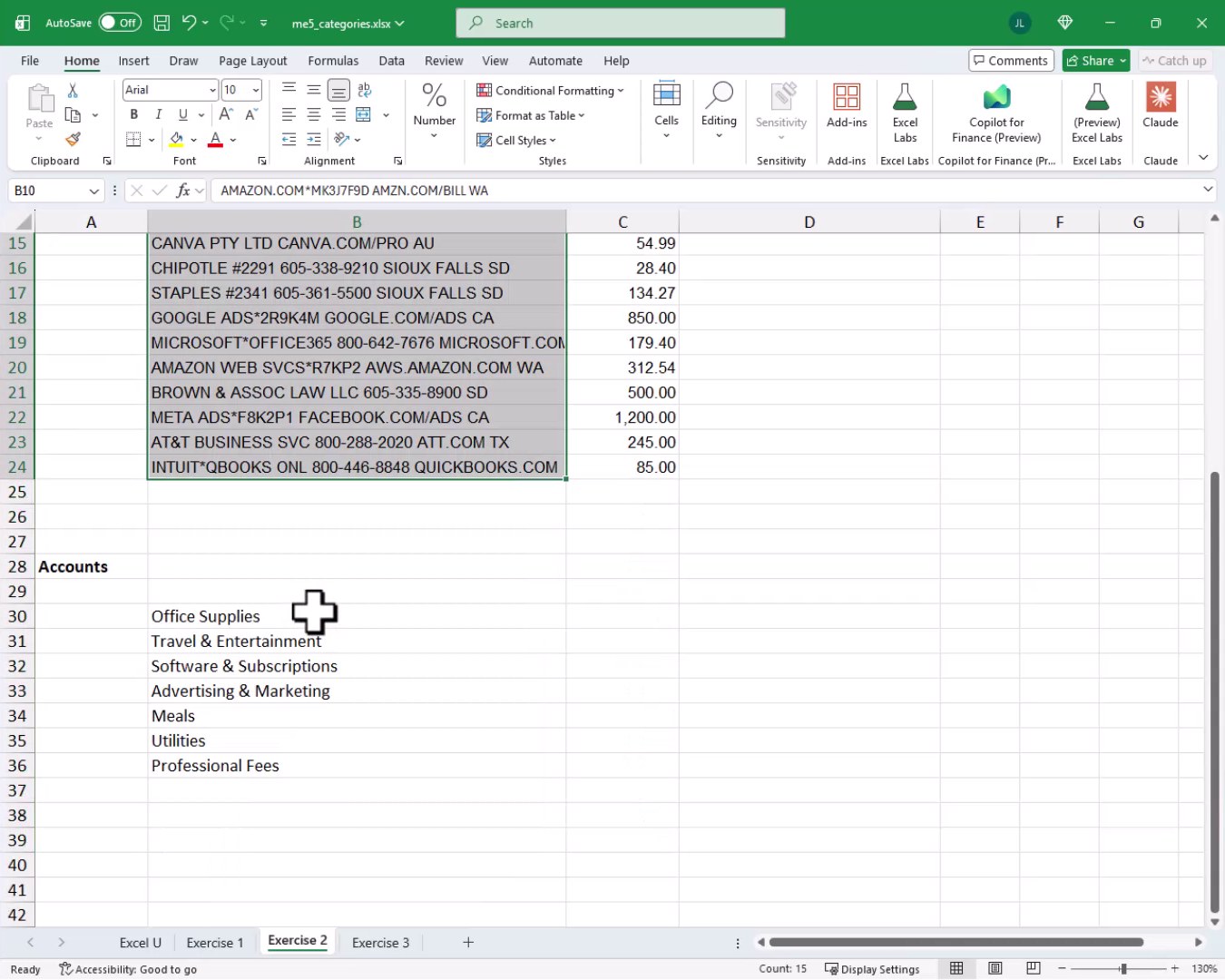Open the Add-ins button

tap(847, 105)
